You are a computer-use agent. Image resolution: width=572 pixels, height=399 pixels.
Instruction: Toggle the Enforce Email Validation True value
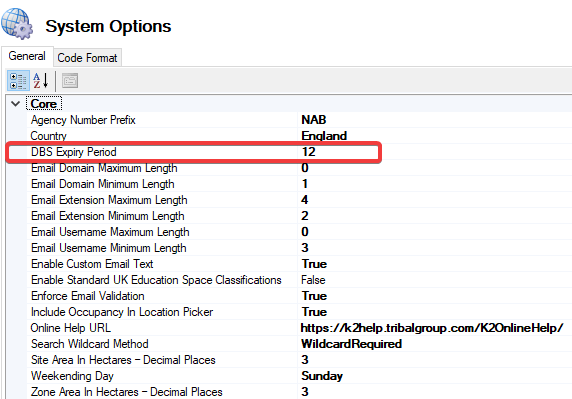coord(314,296)
